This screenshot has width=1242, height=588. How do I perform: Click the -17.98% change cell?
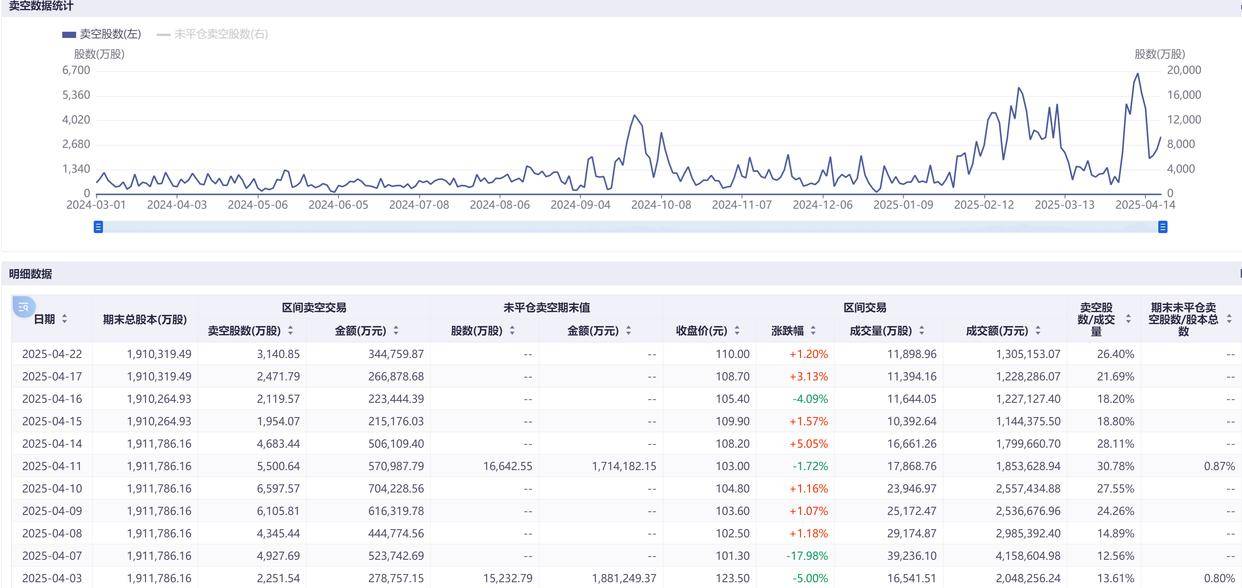point(809,556)
